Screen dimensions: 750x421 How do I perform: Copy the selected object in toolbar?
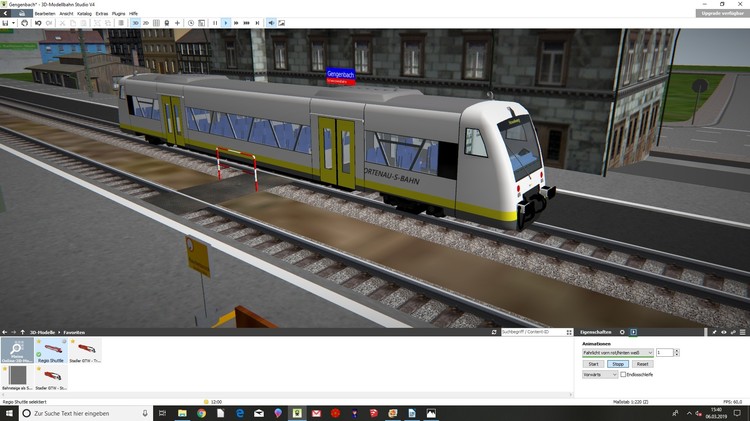point(73,23)
